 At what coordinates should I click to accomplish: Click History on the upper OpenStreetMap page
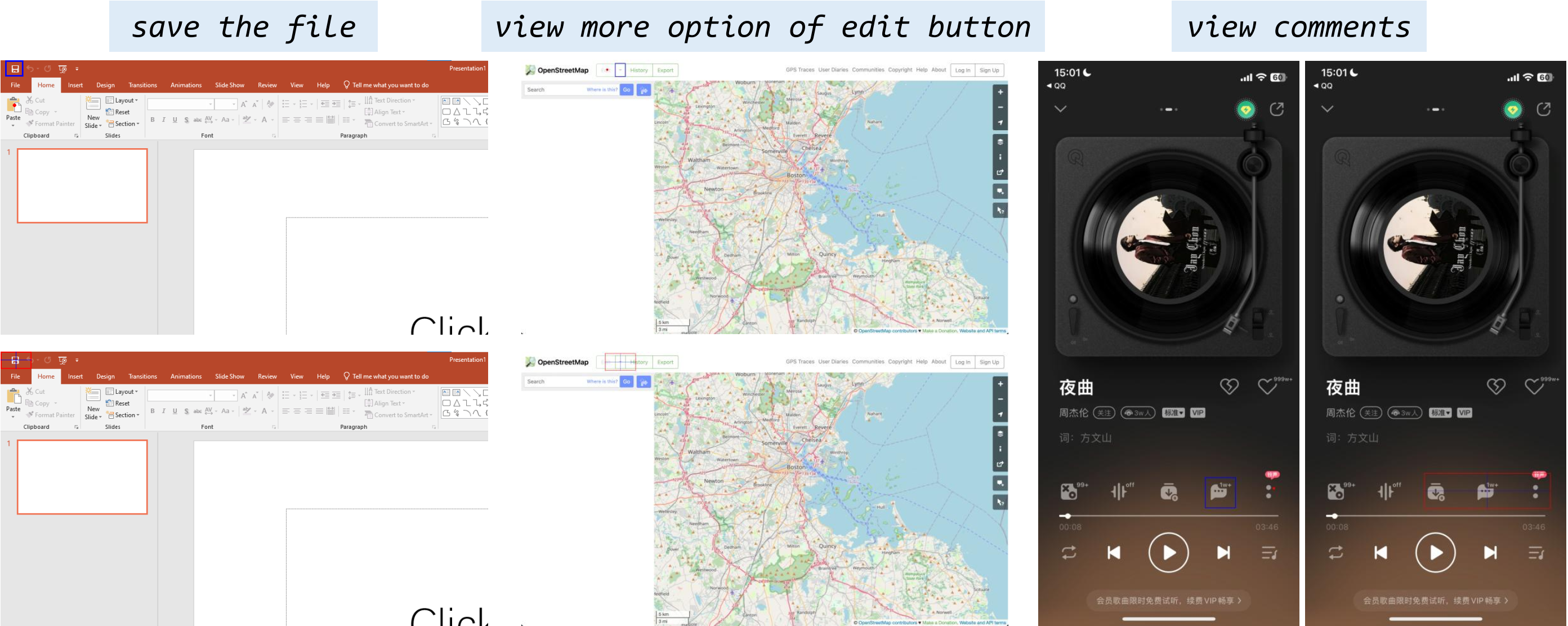point(638,70)
